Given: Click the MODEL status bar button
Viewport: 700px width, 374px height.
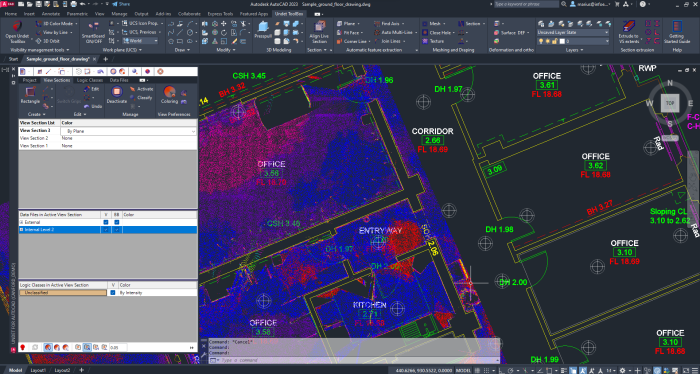Looking at the screenshot, I should [x=463, y=370].
